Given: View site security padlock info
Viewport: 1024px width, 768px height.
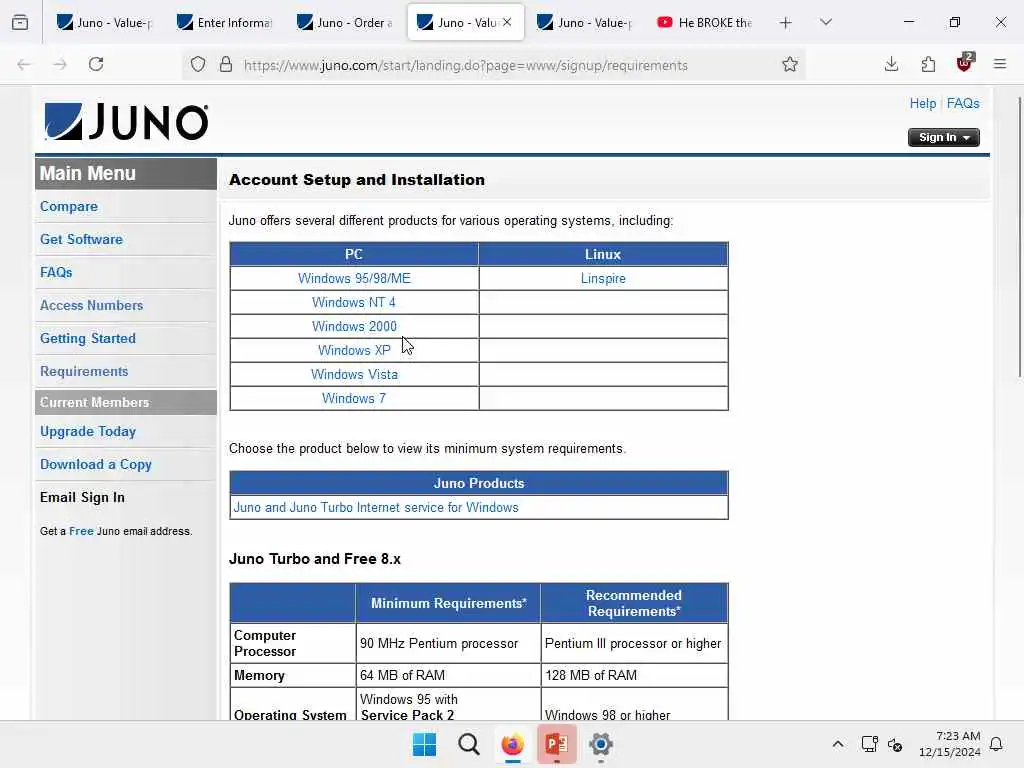Looking at the screenshot, I should coord(226,65).
